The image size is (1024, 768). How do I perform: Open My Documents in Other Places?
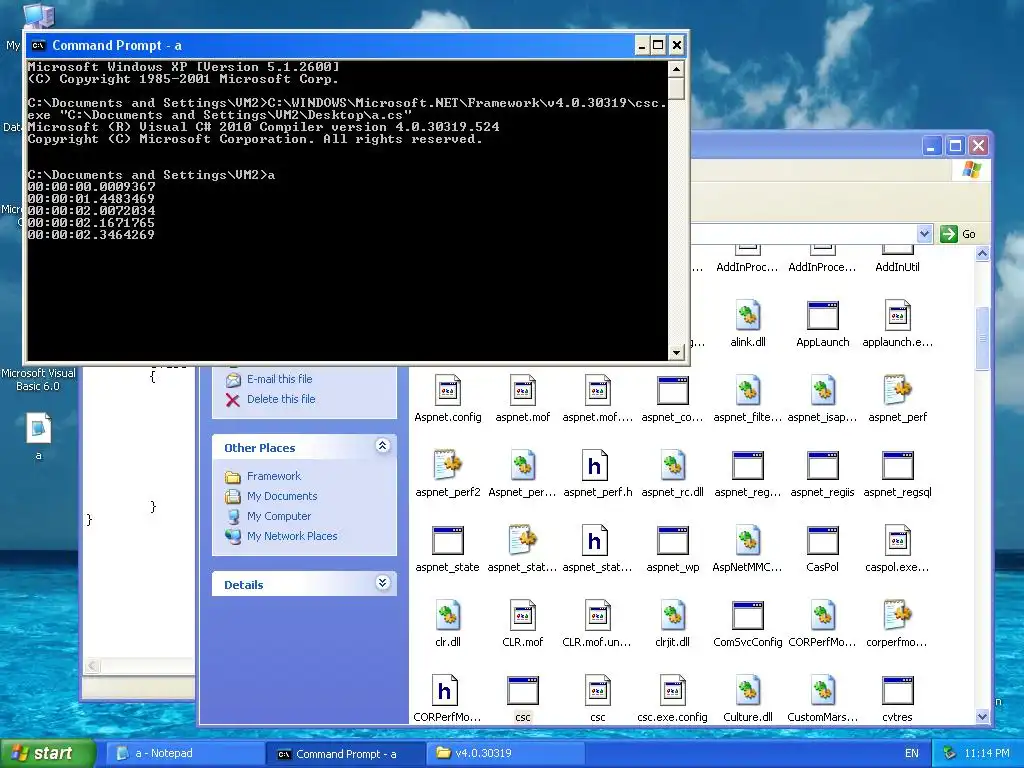pos(282,496)
